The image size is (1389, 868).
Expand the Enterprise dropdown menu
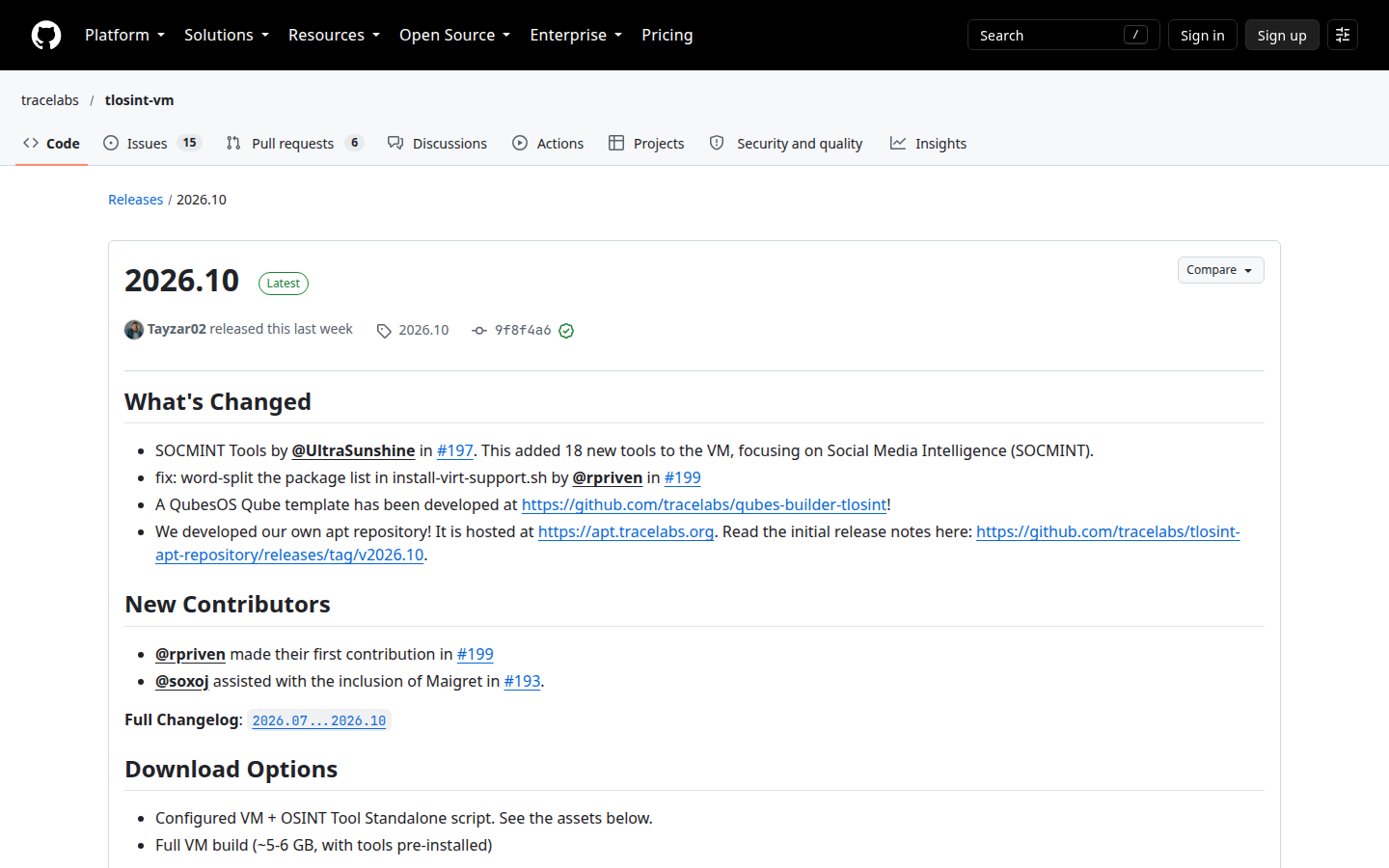(x=576, y=35)
